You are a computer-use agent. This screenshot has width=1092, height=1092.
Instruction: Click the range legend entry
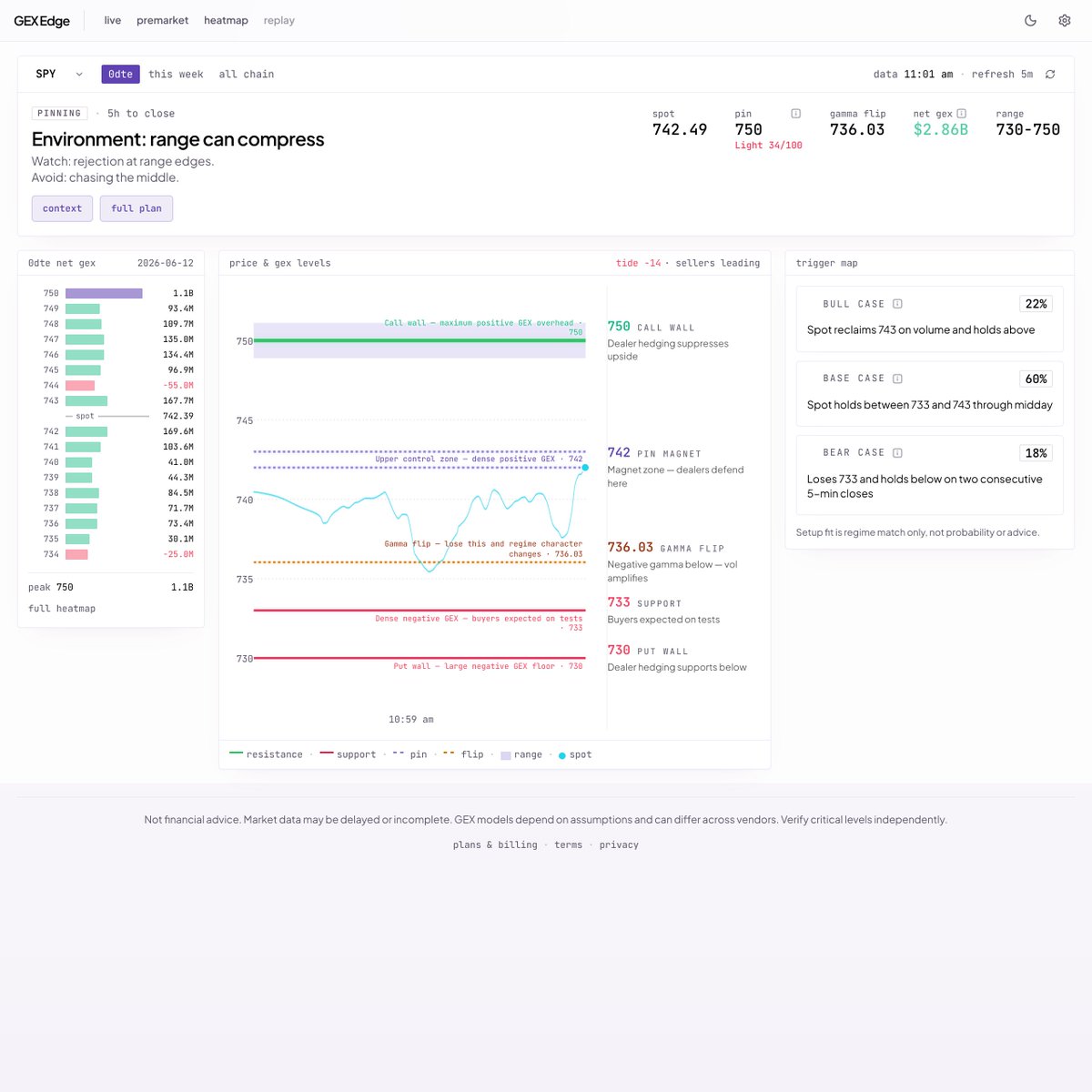(521, 754)
